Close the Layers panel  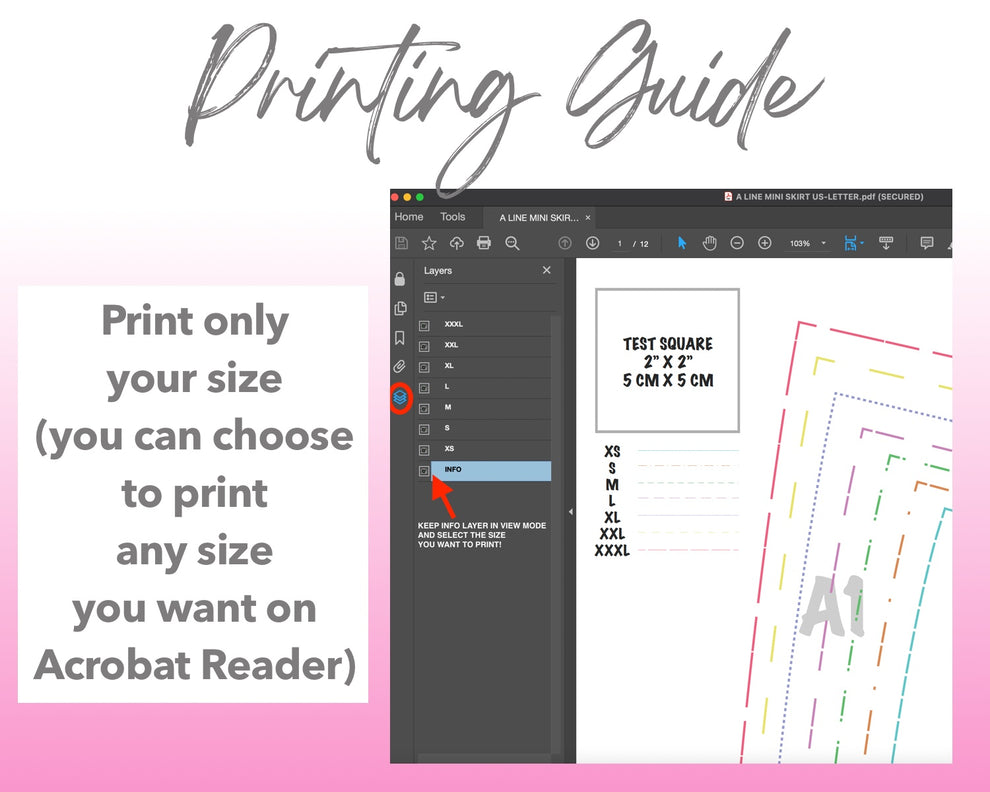click(x=546, y=271)
